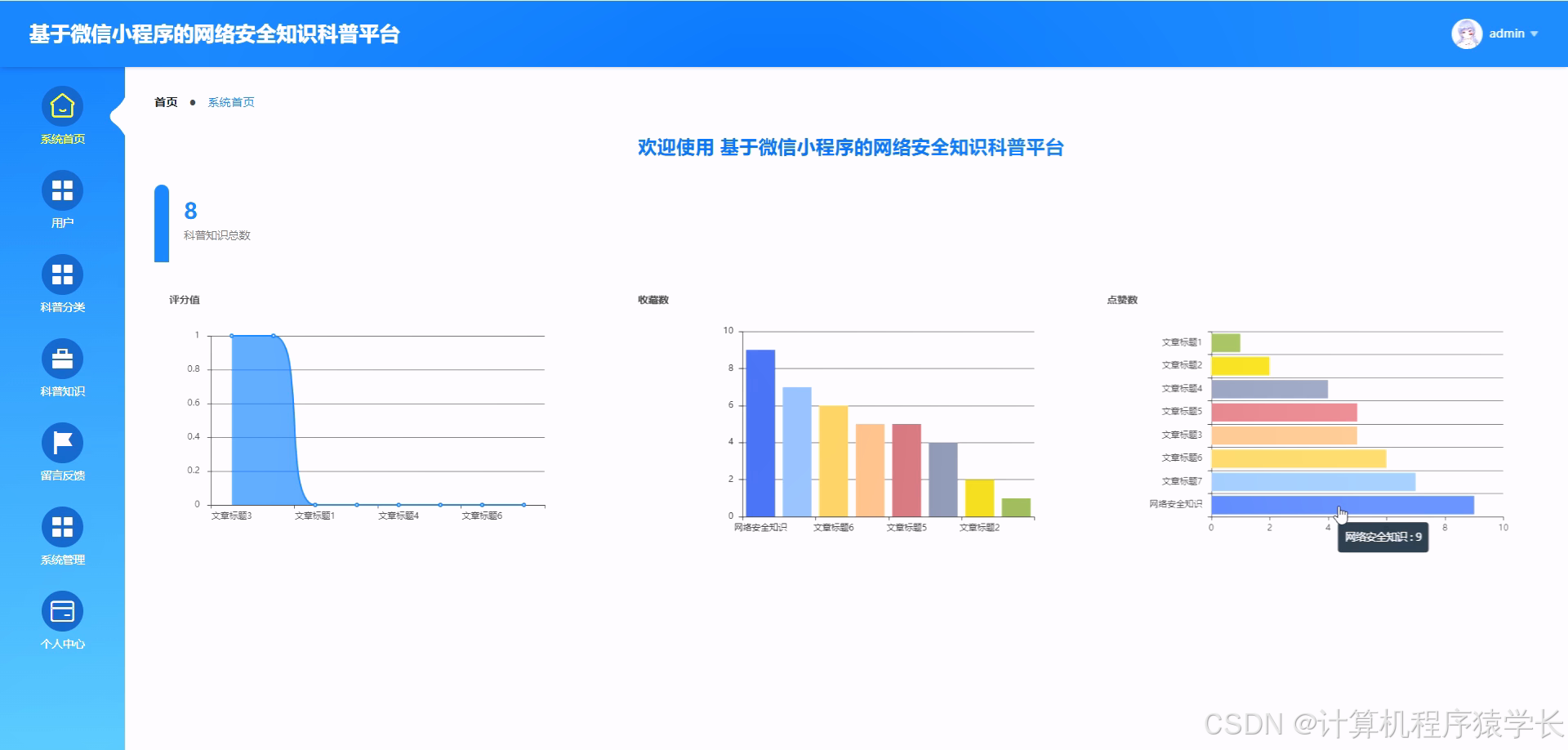Click the 文章标题1 green bar in likes chart
The width and height of the screenshot is (1568, 750).
pyautogui.click(x=1227, y=341)
